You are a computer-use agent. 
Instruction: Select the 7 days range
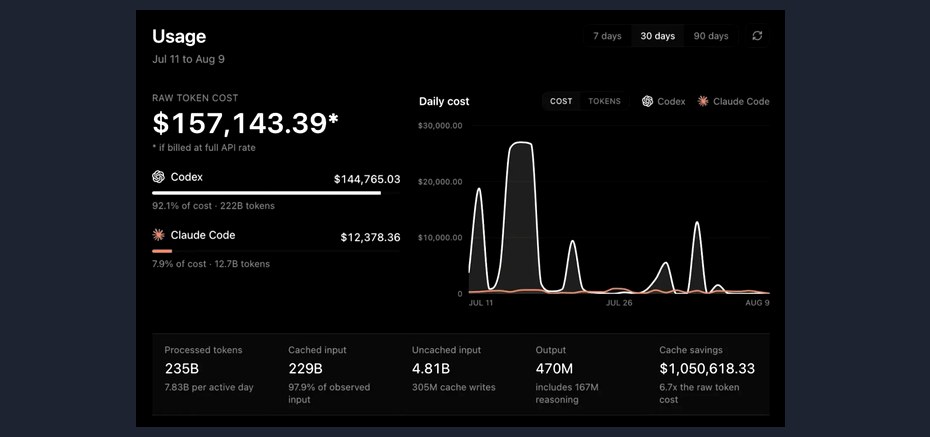point(607,36)
